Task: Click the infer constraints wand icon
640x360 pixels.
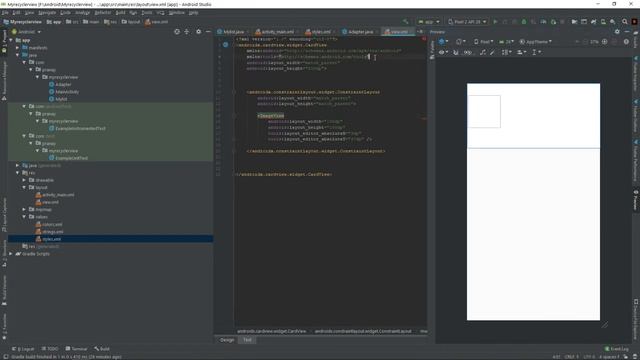Action: pyautogui.click(x=493, y=52)
